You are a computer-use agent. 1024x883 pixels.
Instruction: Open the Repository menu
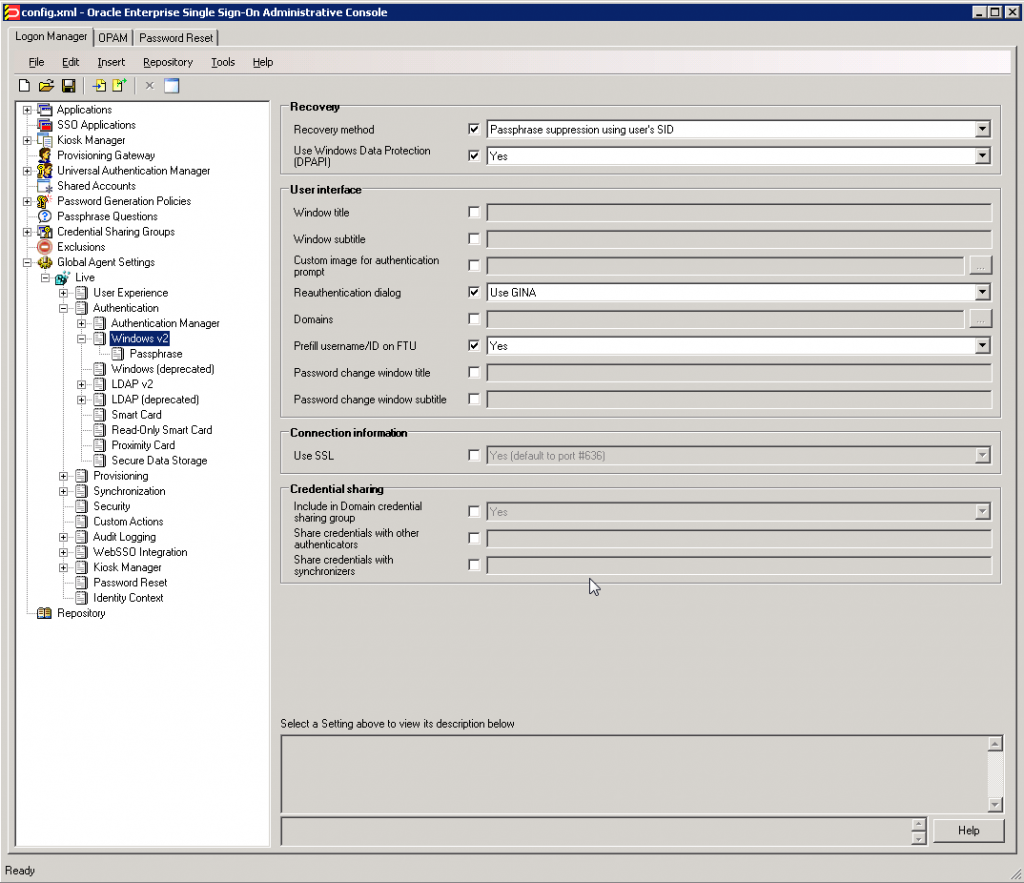coord(167,62)
